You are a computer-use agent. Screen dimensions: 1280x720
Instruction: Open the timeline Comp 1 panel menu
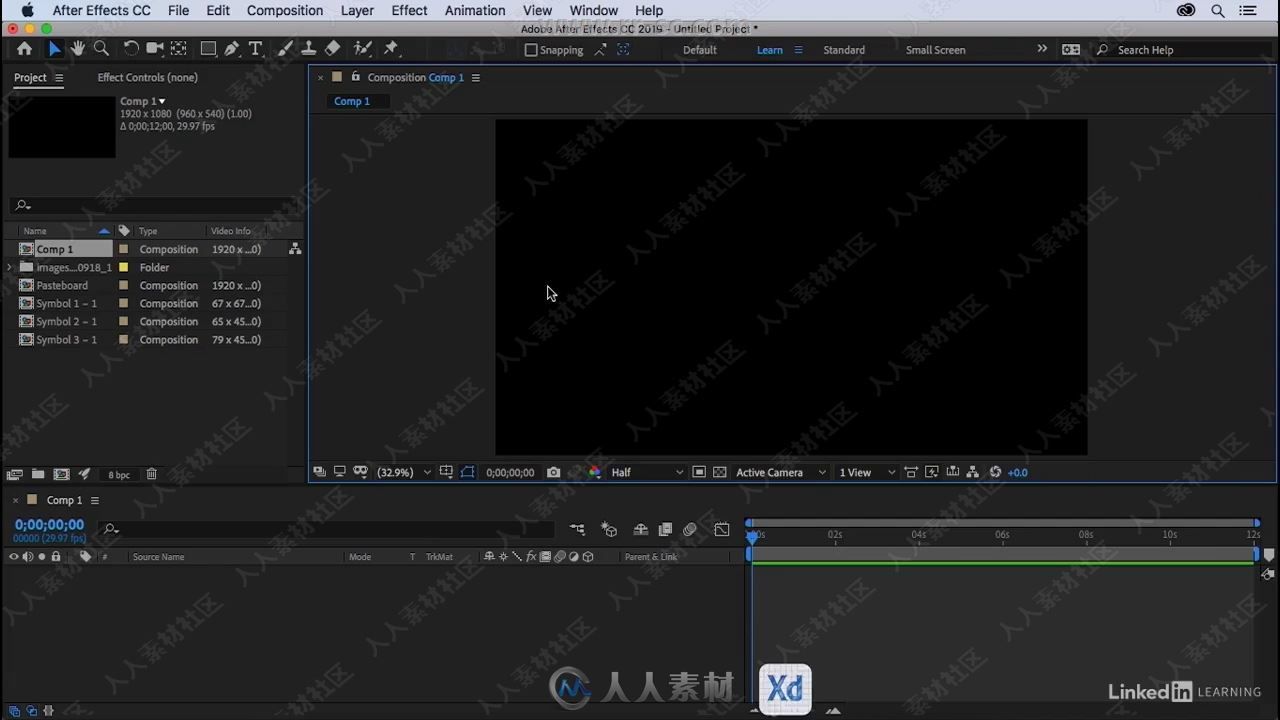95,500
